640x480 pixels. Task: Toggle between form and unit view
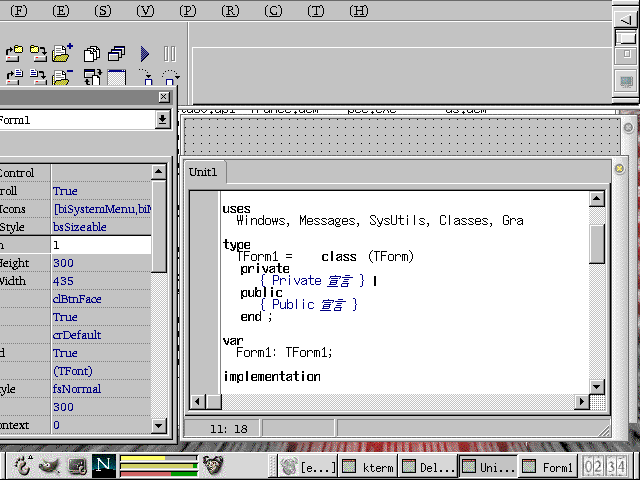(92, 77)
